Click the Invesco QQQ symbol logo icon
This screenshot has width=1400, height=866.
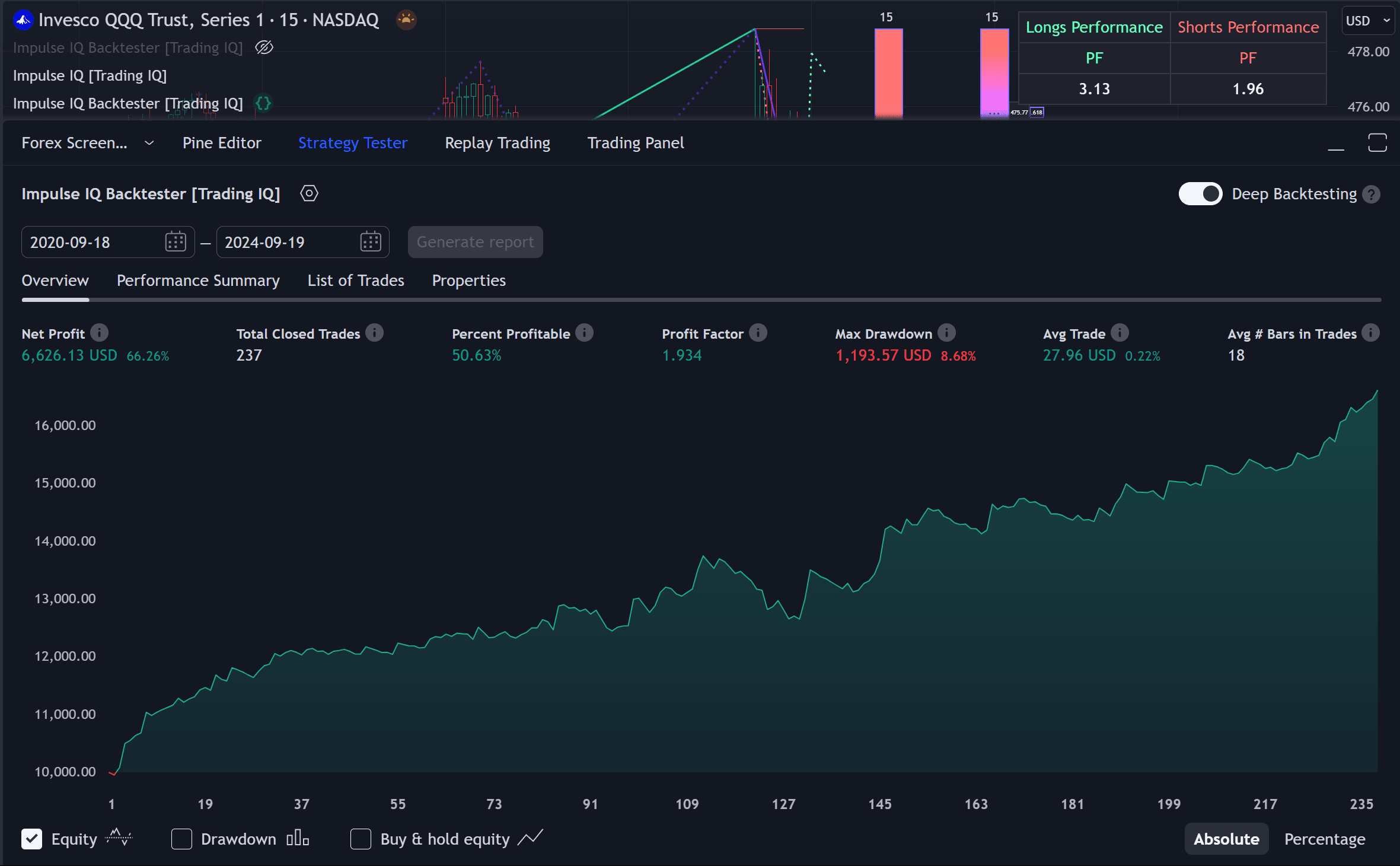[23, 20]
